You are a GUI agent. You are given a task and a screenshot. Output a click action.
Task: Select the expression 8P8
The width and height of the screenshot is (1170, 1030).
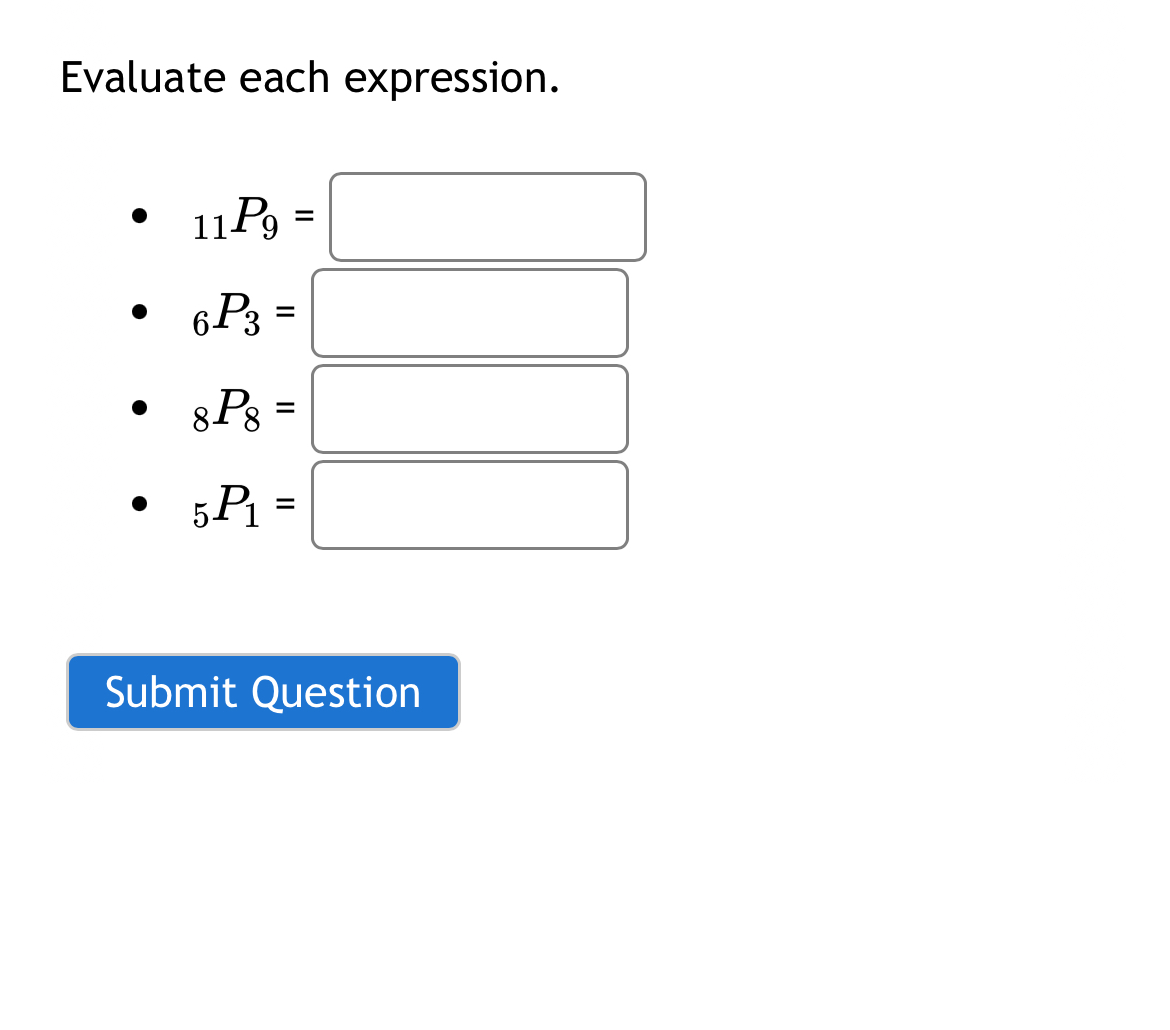(x=228, y=409)
